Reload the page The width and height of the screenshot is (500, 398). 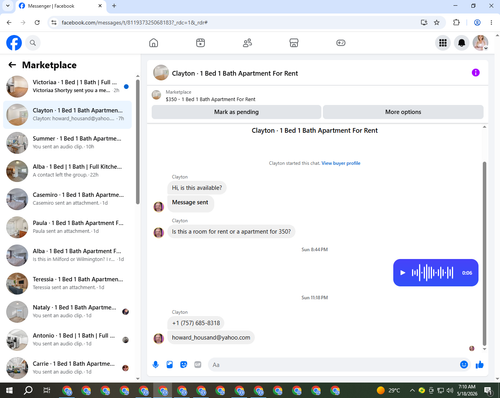[37, 22]
